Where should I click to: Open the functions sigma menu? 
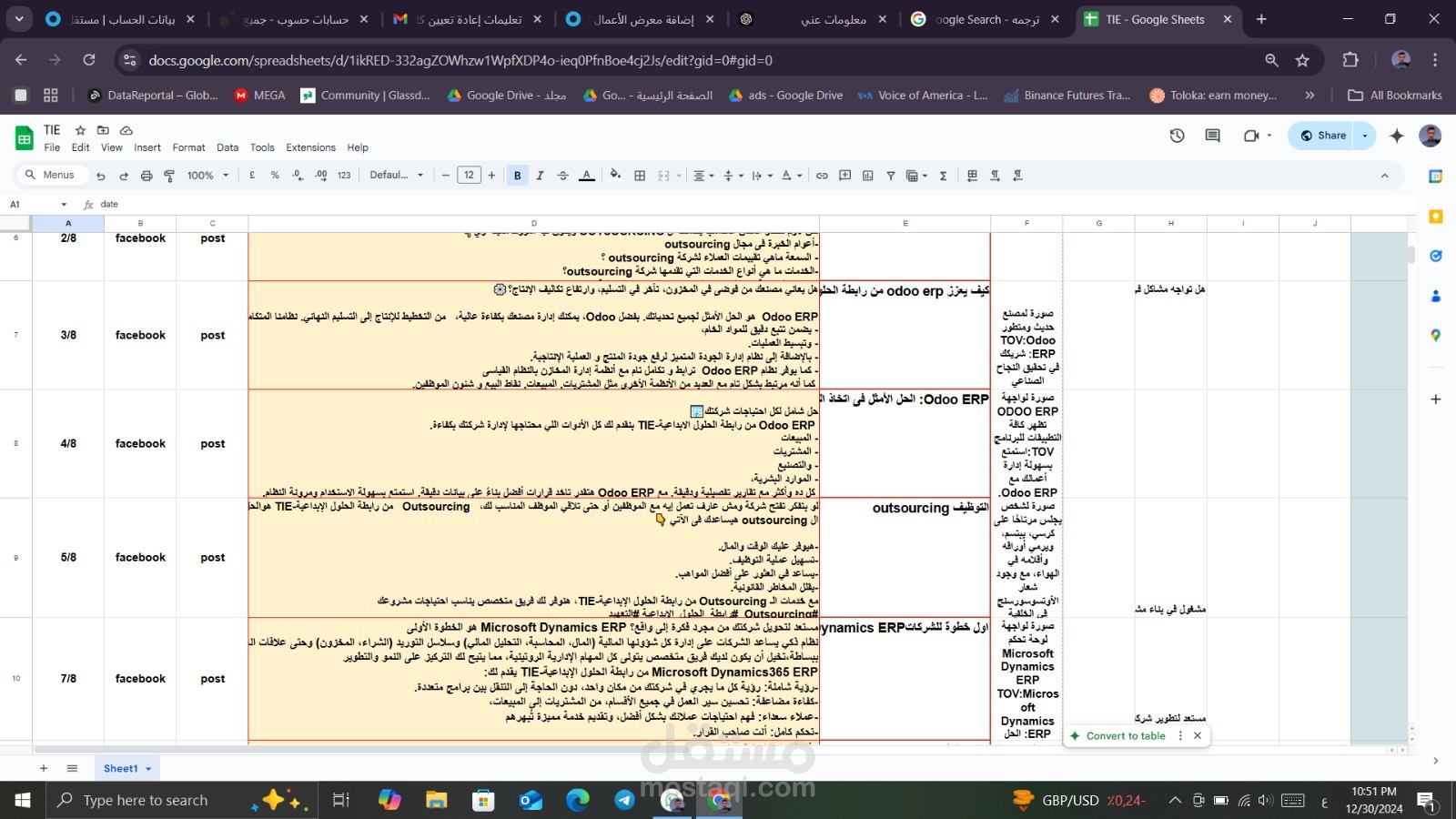click(944, 176)
